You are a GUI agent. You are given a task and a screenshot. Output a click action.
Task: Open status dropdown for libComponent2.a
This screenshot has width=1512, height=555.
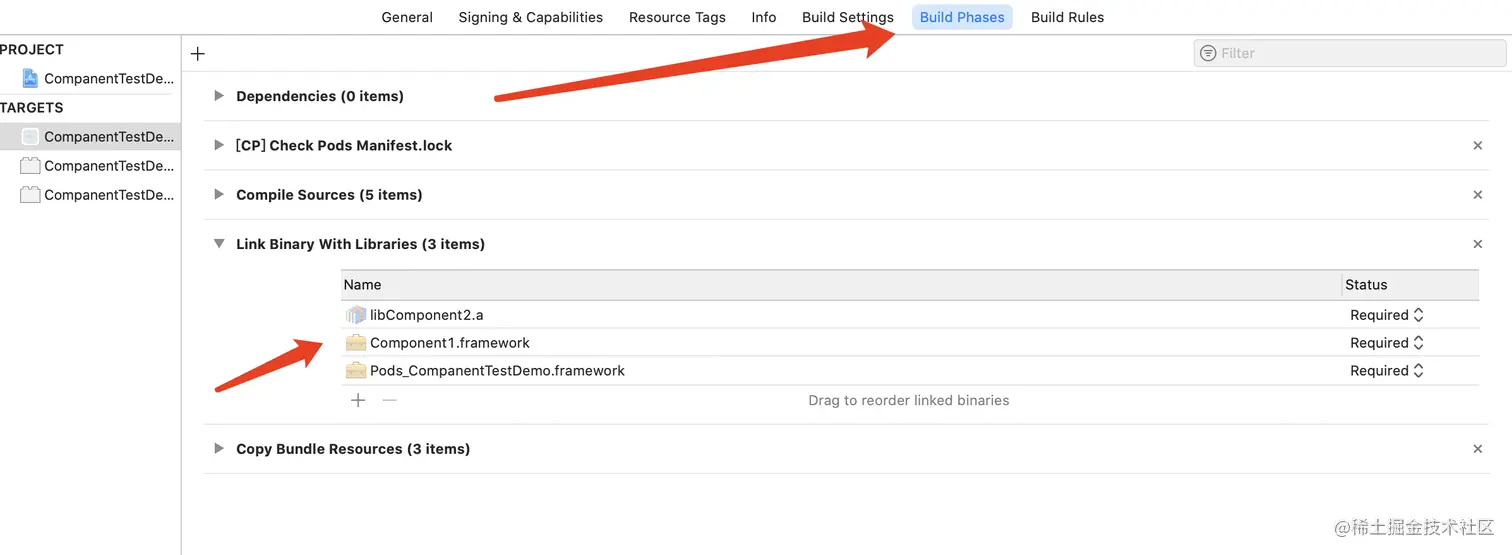coord(1387,315)
